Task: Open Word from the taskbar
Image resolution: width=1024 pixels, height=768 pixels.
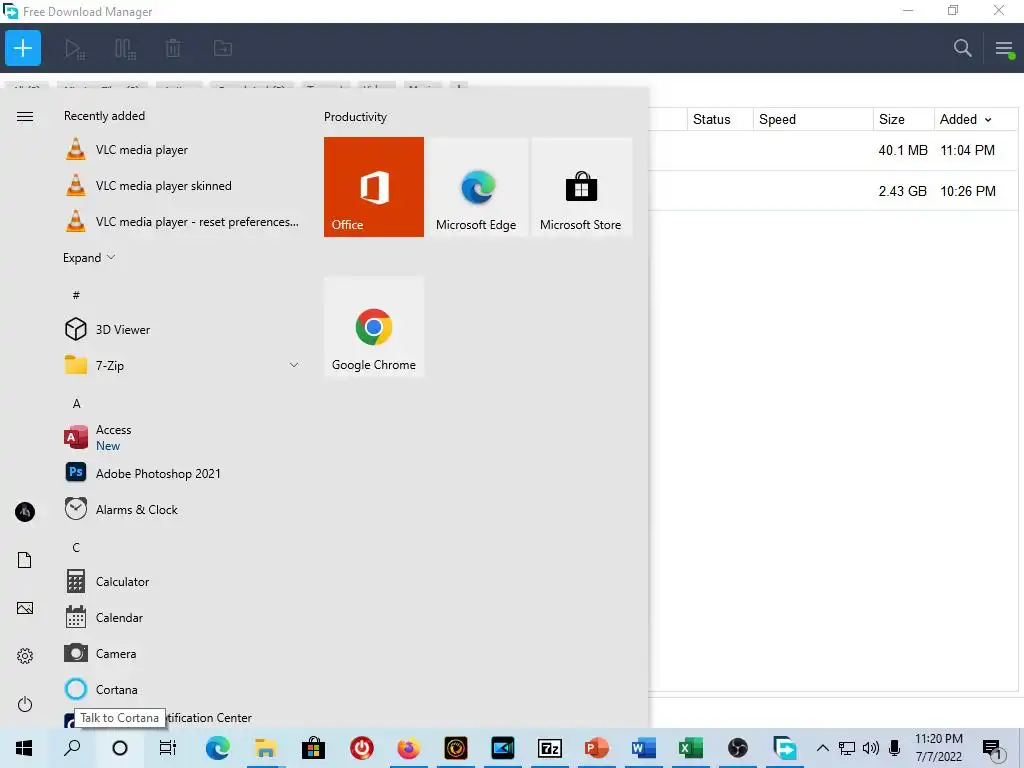Action: 643,748
